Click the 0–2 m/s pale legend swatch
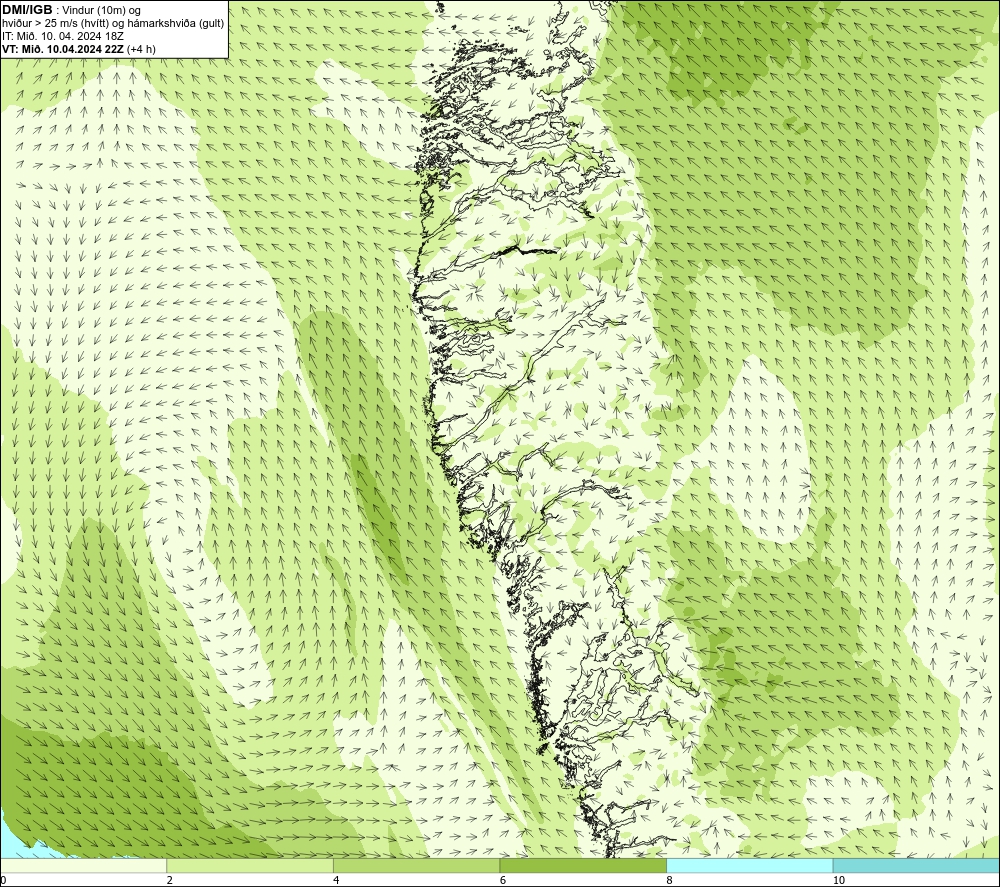This screenshot has width=1000, height=887. coord(84,866)
